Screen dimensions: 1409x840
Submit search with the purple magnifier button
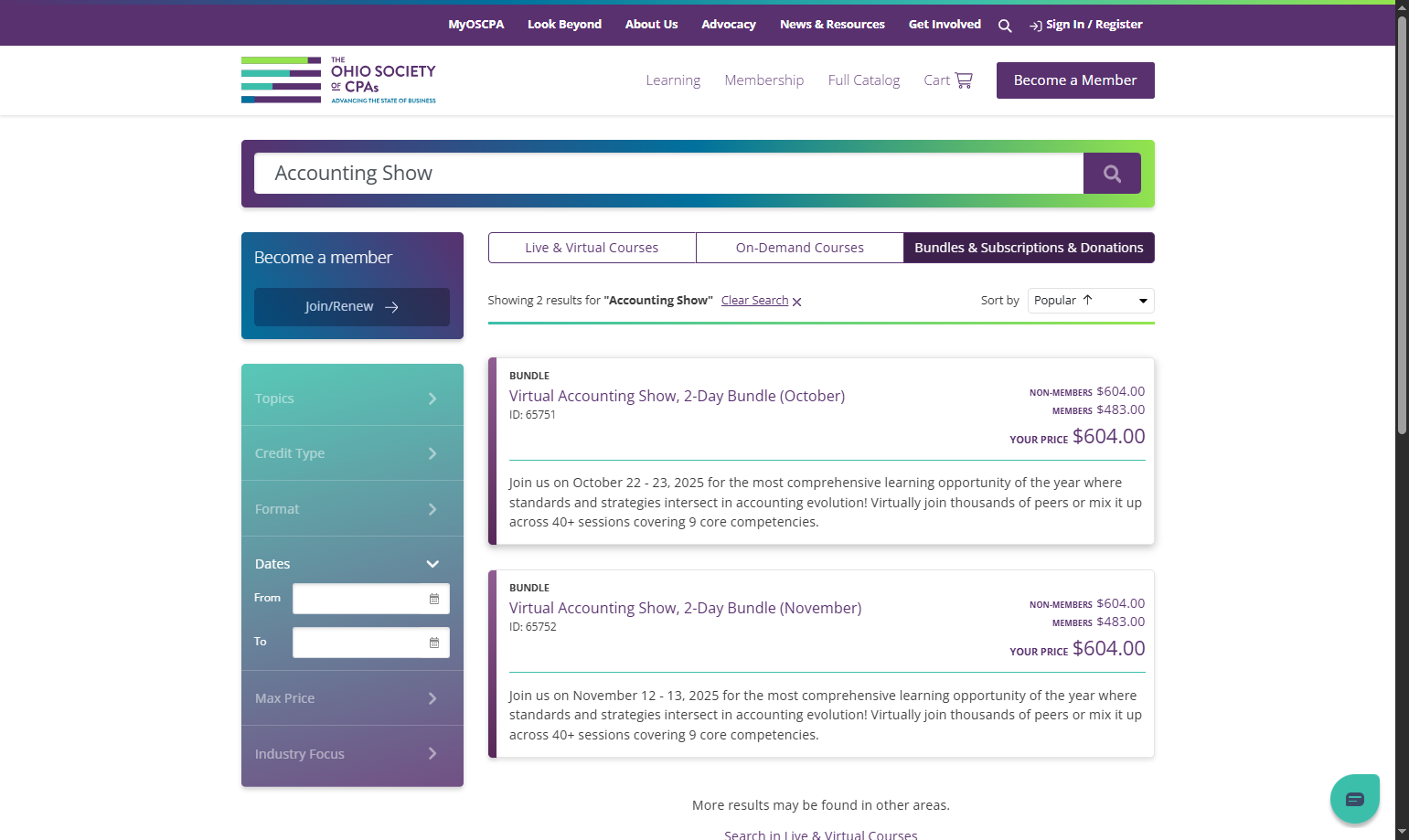coord(1112,174)
